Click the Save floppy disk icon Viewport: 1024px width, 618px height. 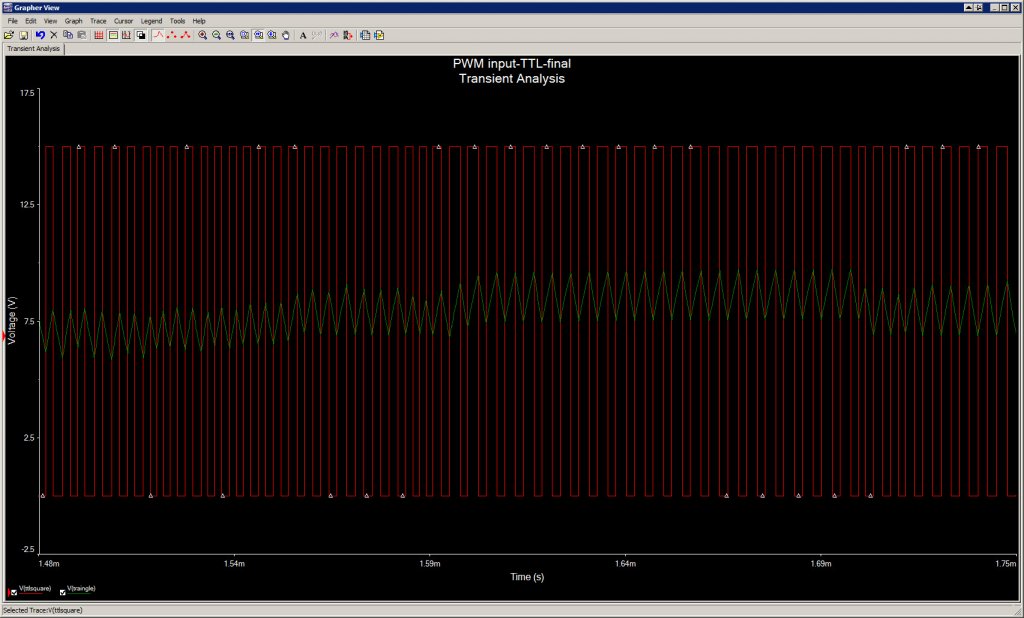tap(24, 35)
